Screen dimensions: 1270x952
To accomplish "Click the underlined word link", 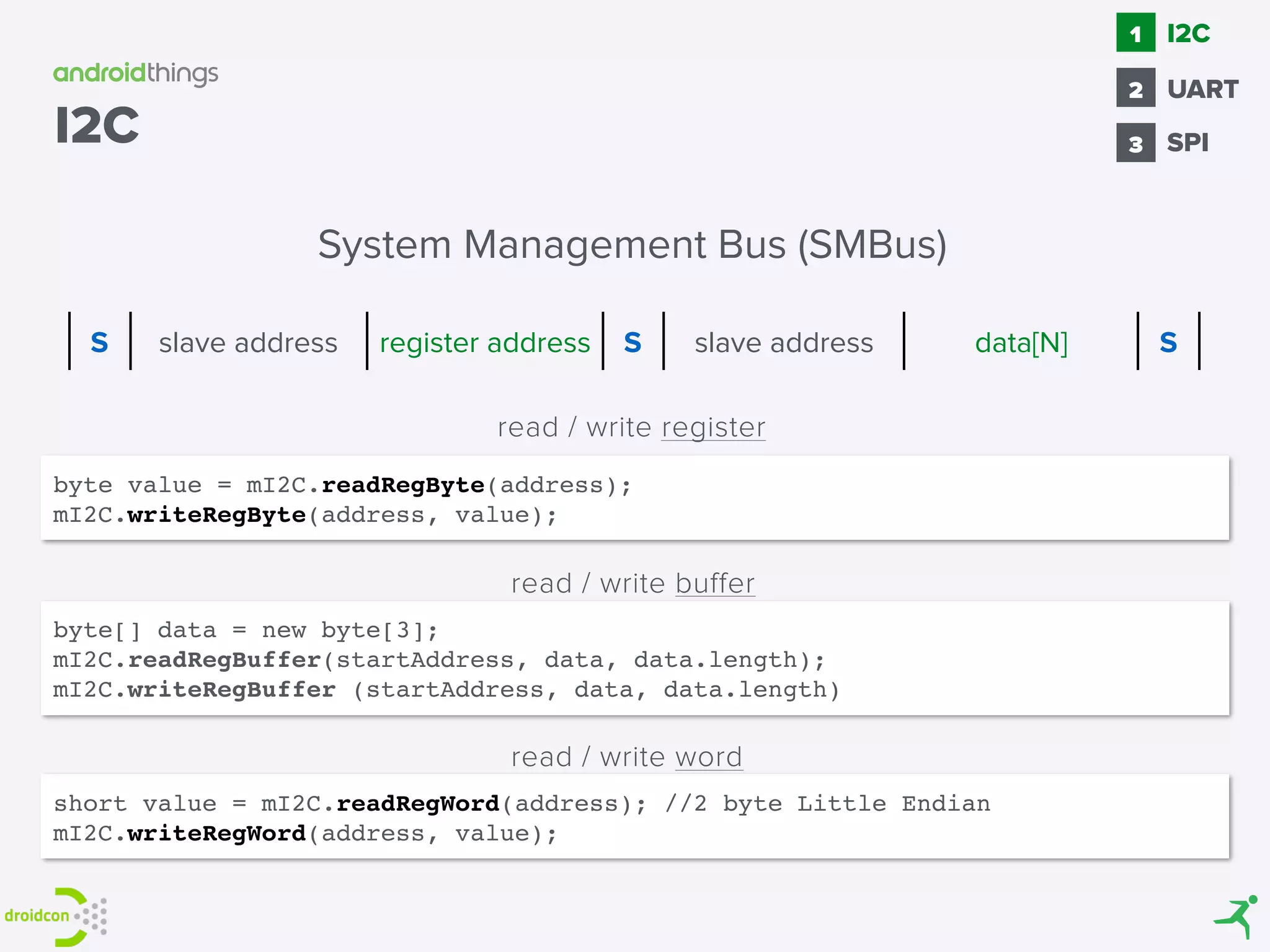I will tap(709, 757).
